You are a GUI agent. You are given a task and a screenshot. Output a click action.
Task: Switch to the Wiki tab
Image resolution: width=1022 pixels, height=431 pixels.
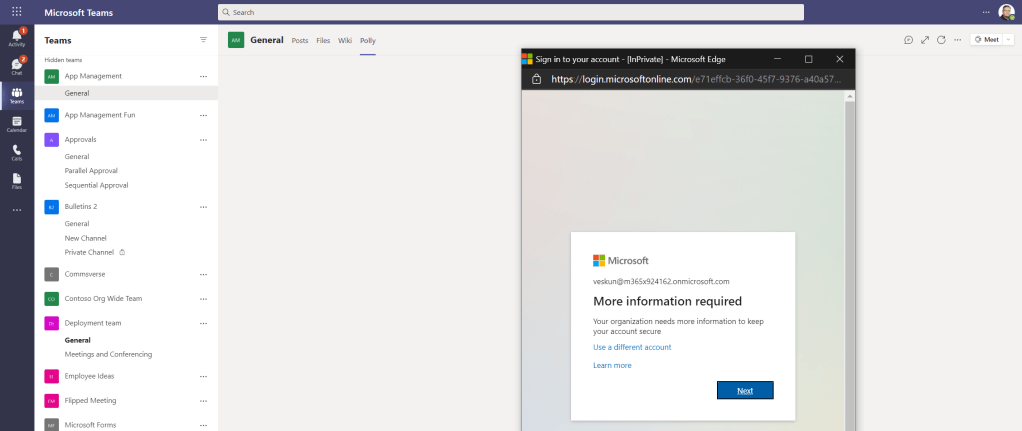pyautogui.click(x=345, y=40)
